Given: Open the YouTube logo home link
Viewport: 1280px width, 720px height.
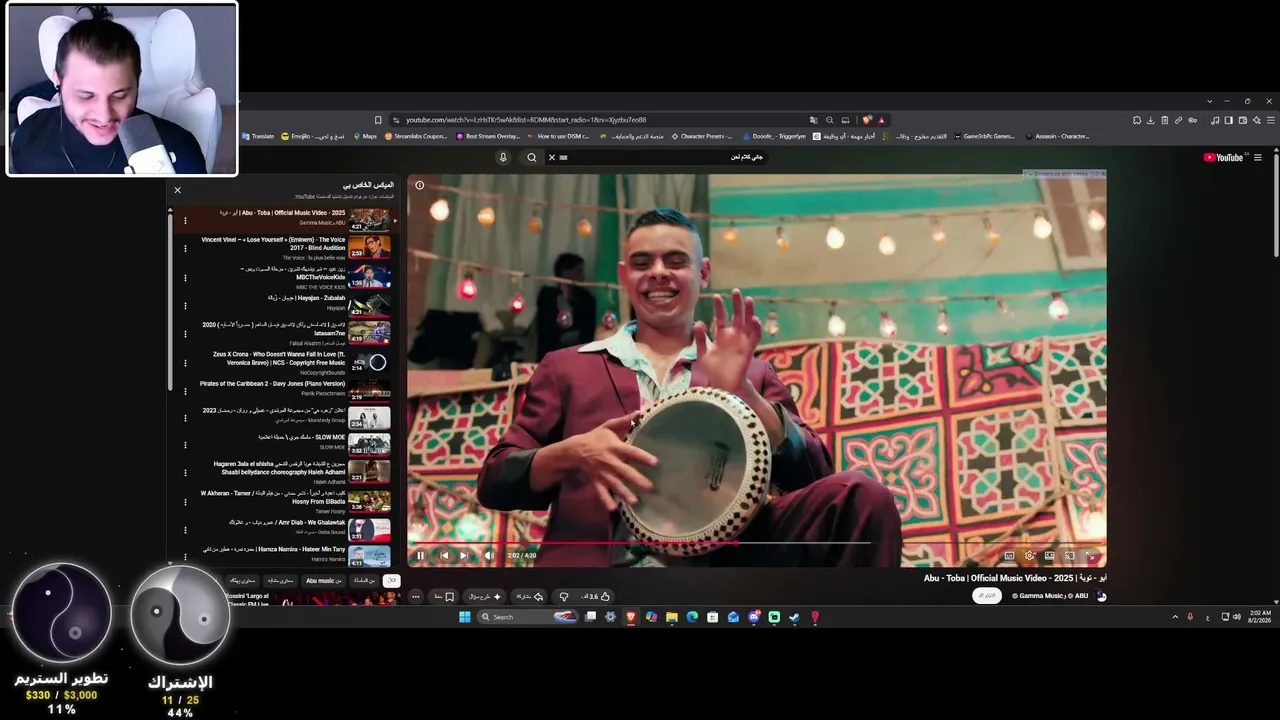Looking at the screenshot, I should [x=1223, y=157].
